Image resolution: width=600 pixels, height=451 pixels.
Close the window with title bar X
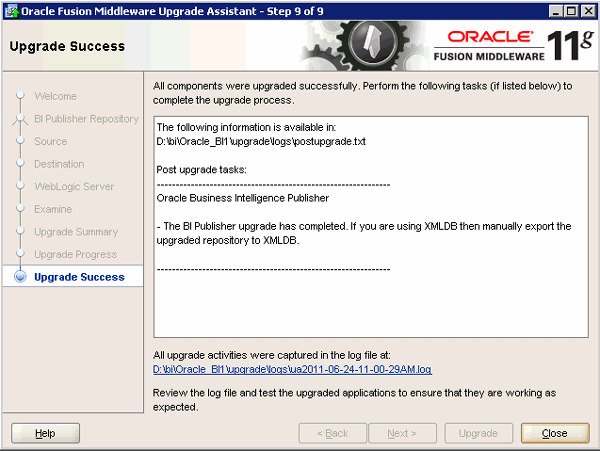(x=588, y=11)
